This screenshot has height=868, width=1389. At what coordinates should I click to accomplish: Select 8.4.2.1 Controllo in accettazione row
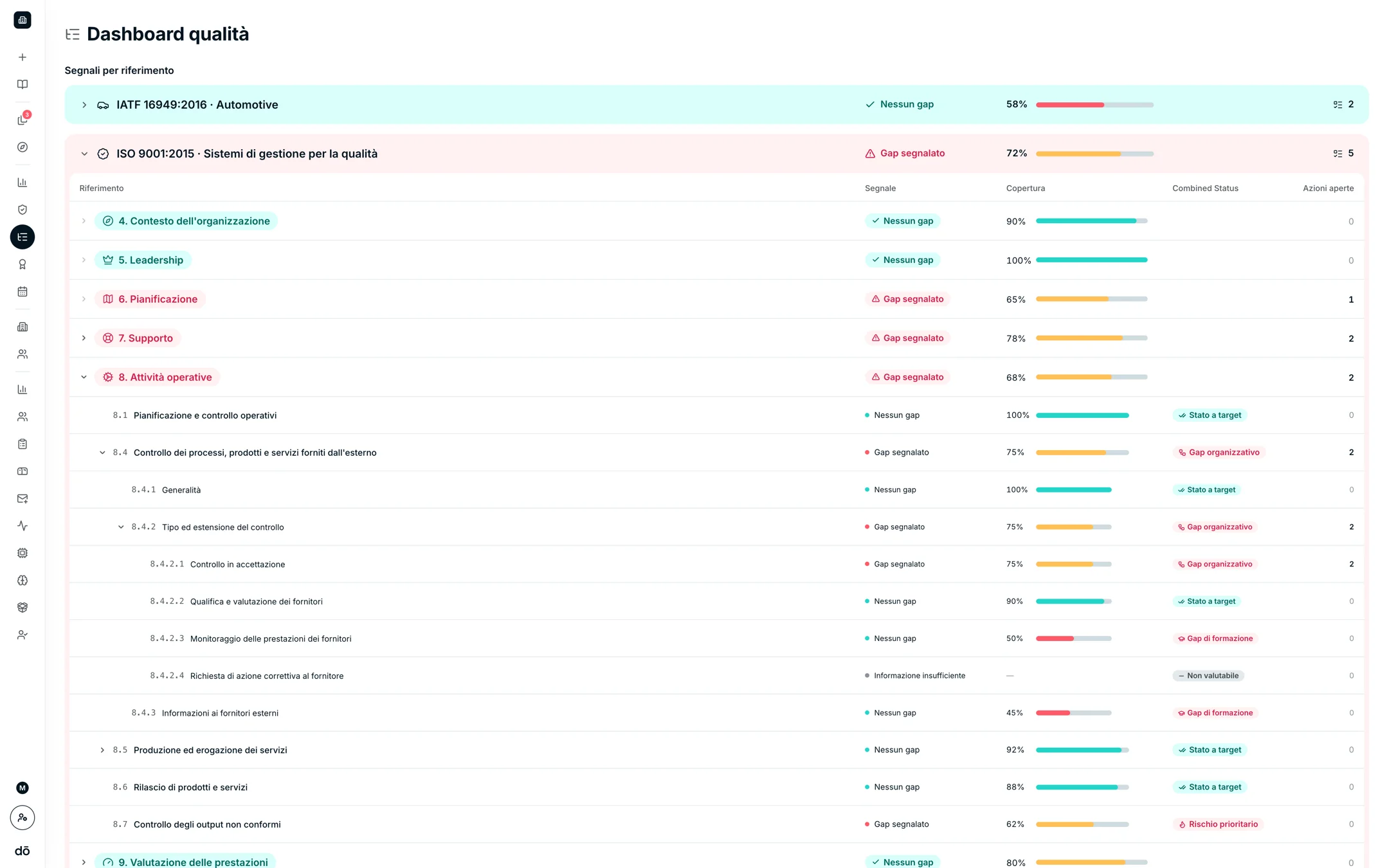[716, 565]
